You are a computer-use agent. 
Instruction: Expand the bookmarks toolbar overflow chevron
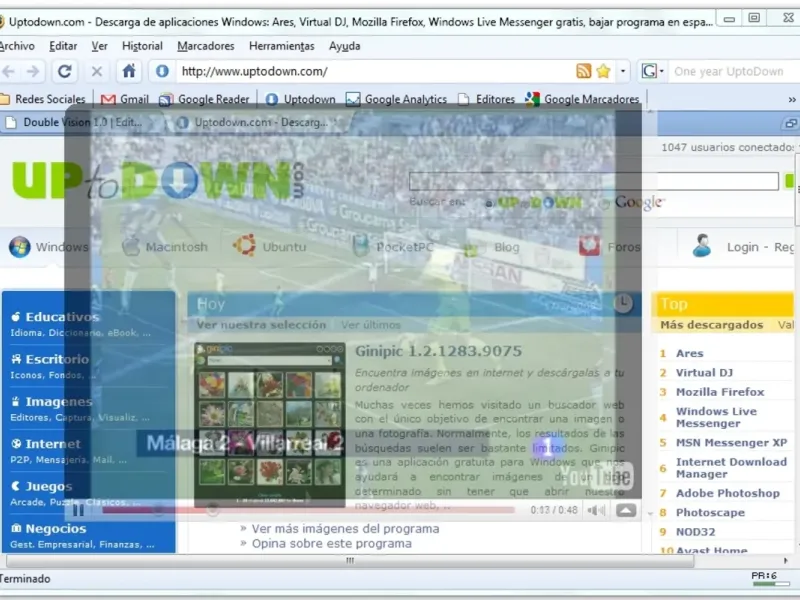791,99
